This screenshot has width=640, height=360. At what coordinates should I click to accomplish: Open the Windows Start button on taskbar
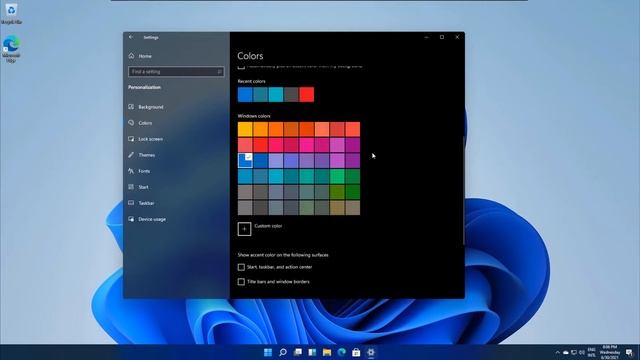268,352
